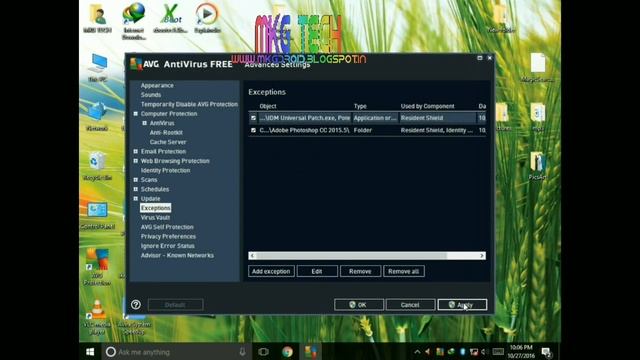Launch VLC media player from desktop
This screenshot has width=640, height=360.
click(x=97, y=316)
